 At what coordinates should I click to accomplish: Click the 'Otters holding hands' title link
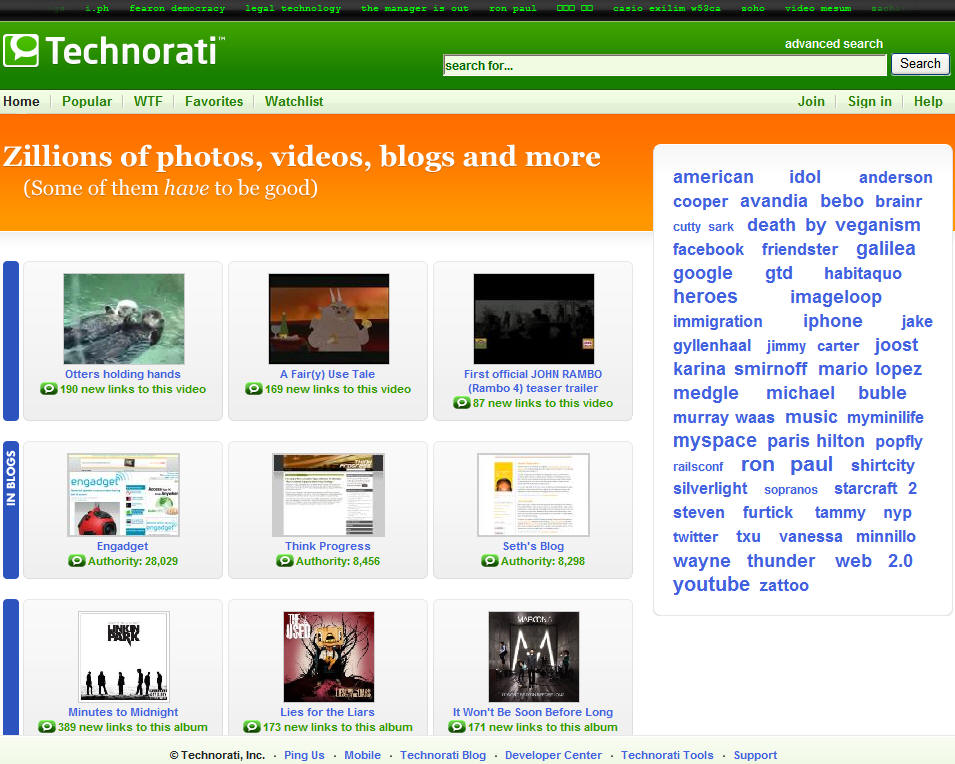[123, 374]
